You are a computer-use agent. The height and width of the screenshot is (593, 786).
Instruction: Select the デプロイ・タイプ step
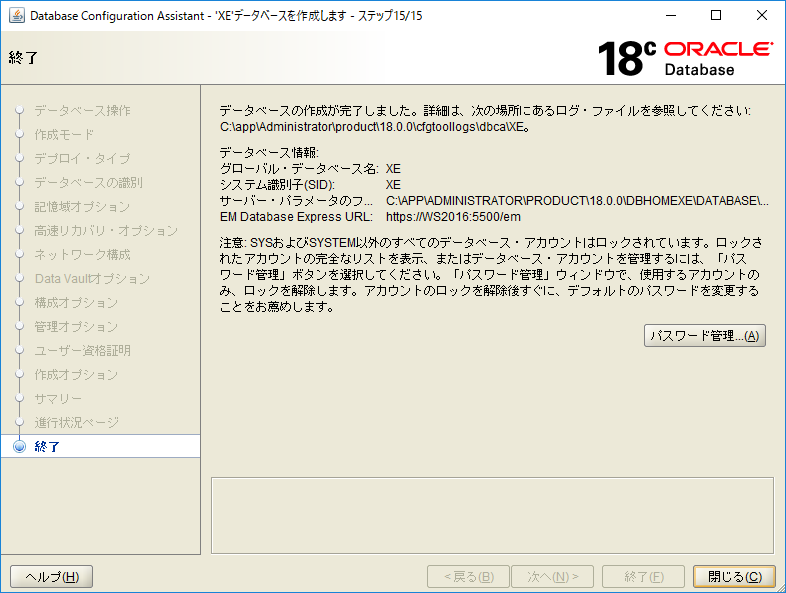click(x=82, y=158)
